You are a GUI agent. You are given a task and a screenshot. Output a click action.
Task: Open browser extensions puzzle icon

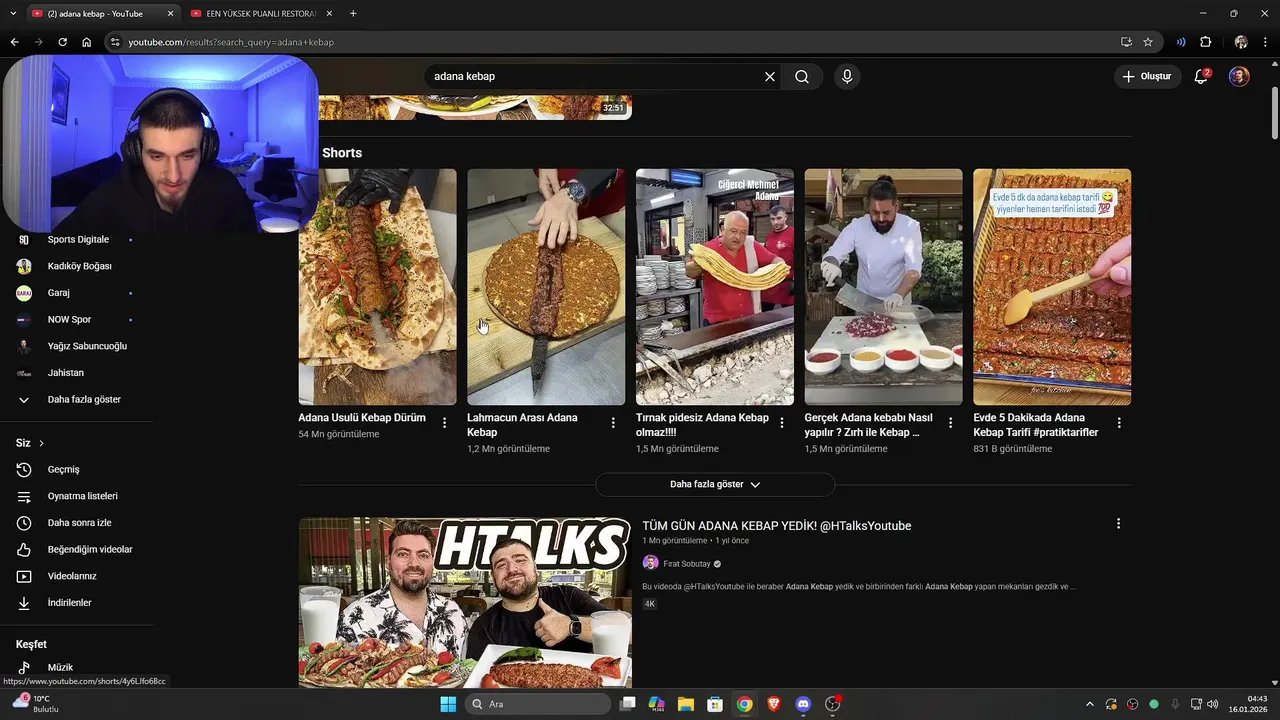1206,42
